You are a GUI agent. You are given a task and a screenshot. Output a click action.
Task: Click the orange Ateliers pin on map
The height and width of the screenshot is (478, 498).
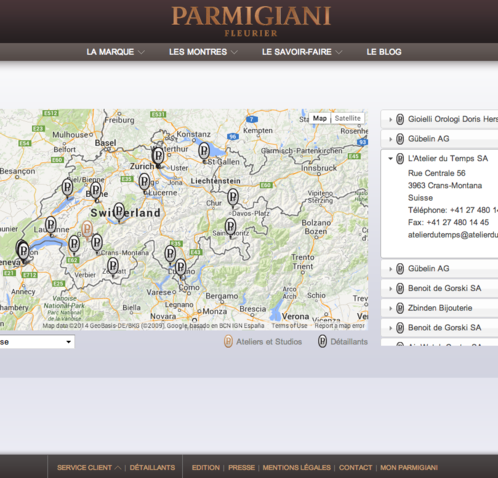click(87, 230)
